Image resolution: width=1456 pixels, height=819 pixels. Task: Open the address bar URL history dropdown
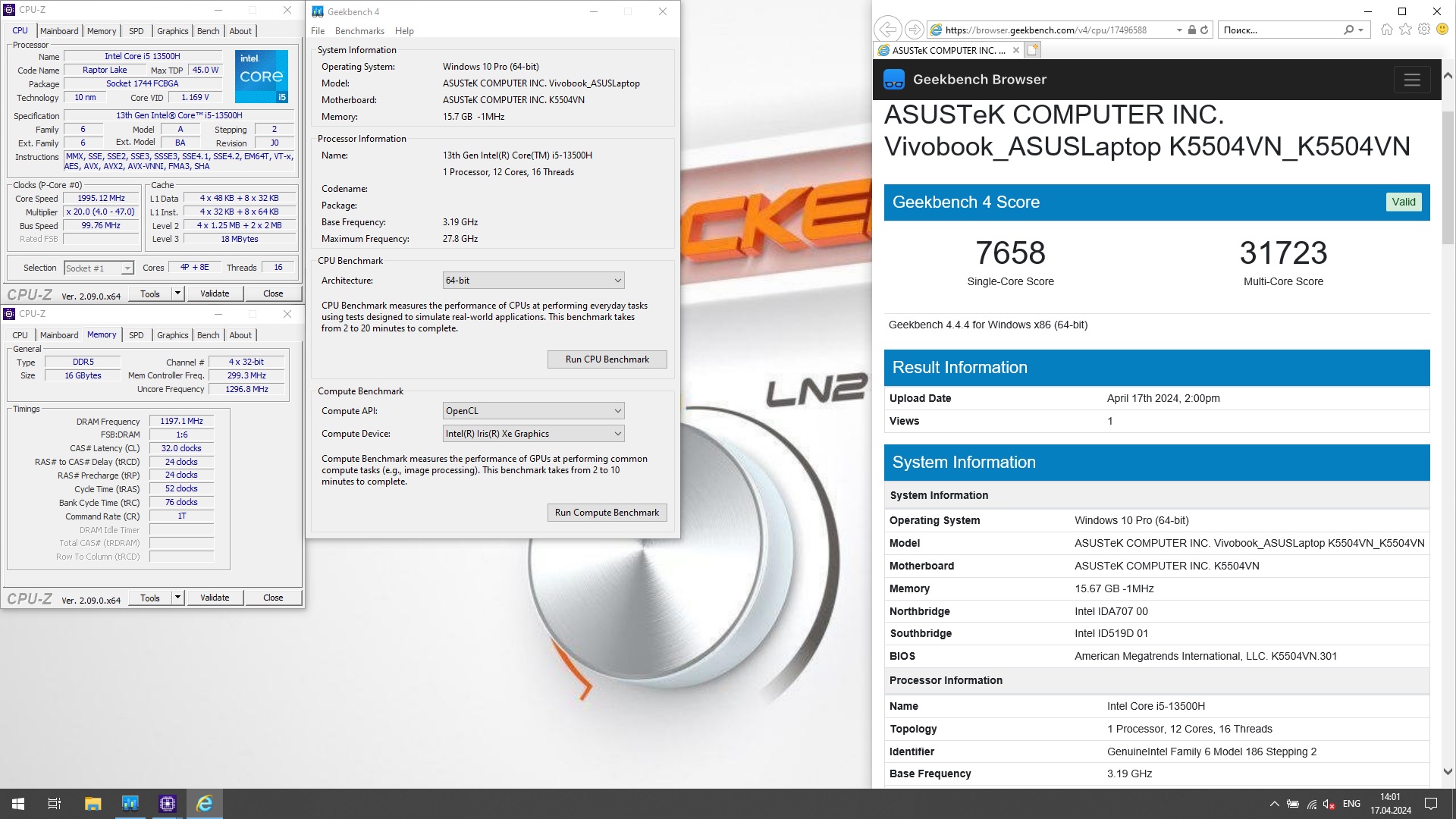(x=1179, y=30)
